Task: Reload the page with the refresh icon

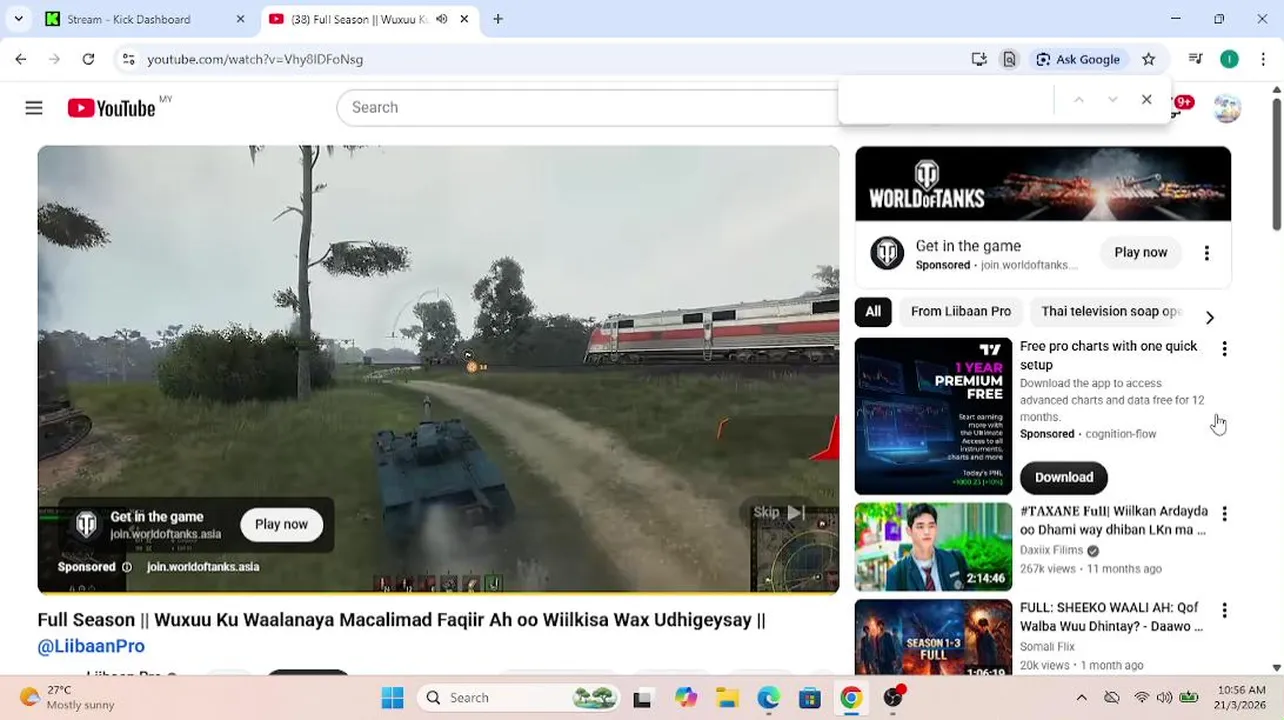Action: [x=88, y=59]
